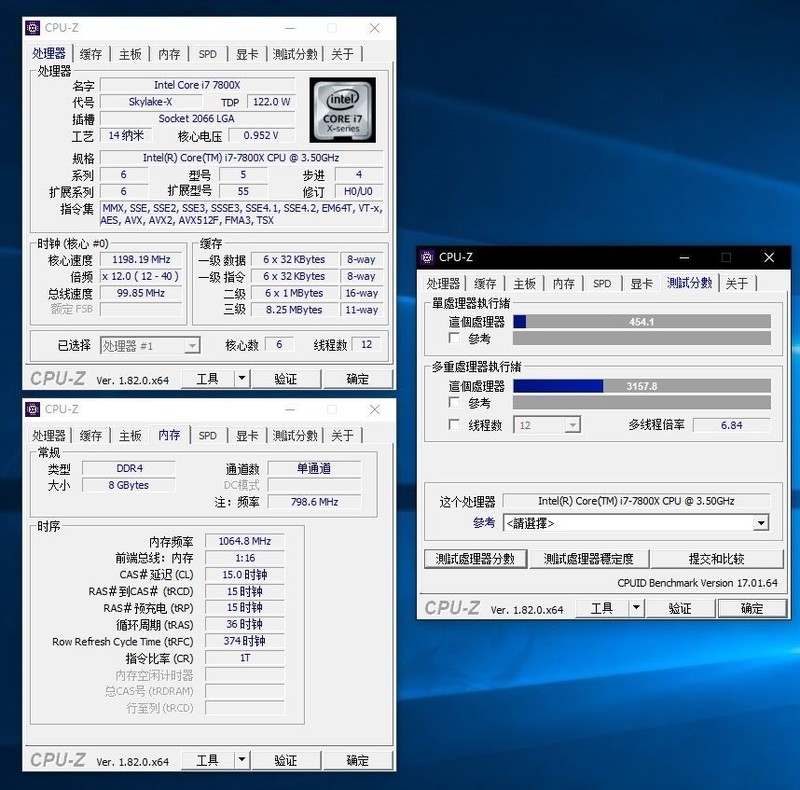Switch to 处理器 tab in memory window
The width and height of the screenshot is (800, 790).
point(49,435)
